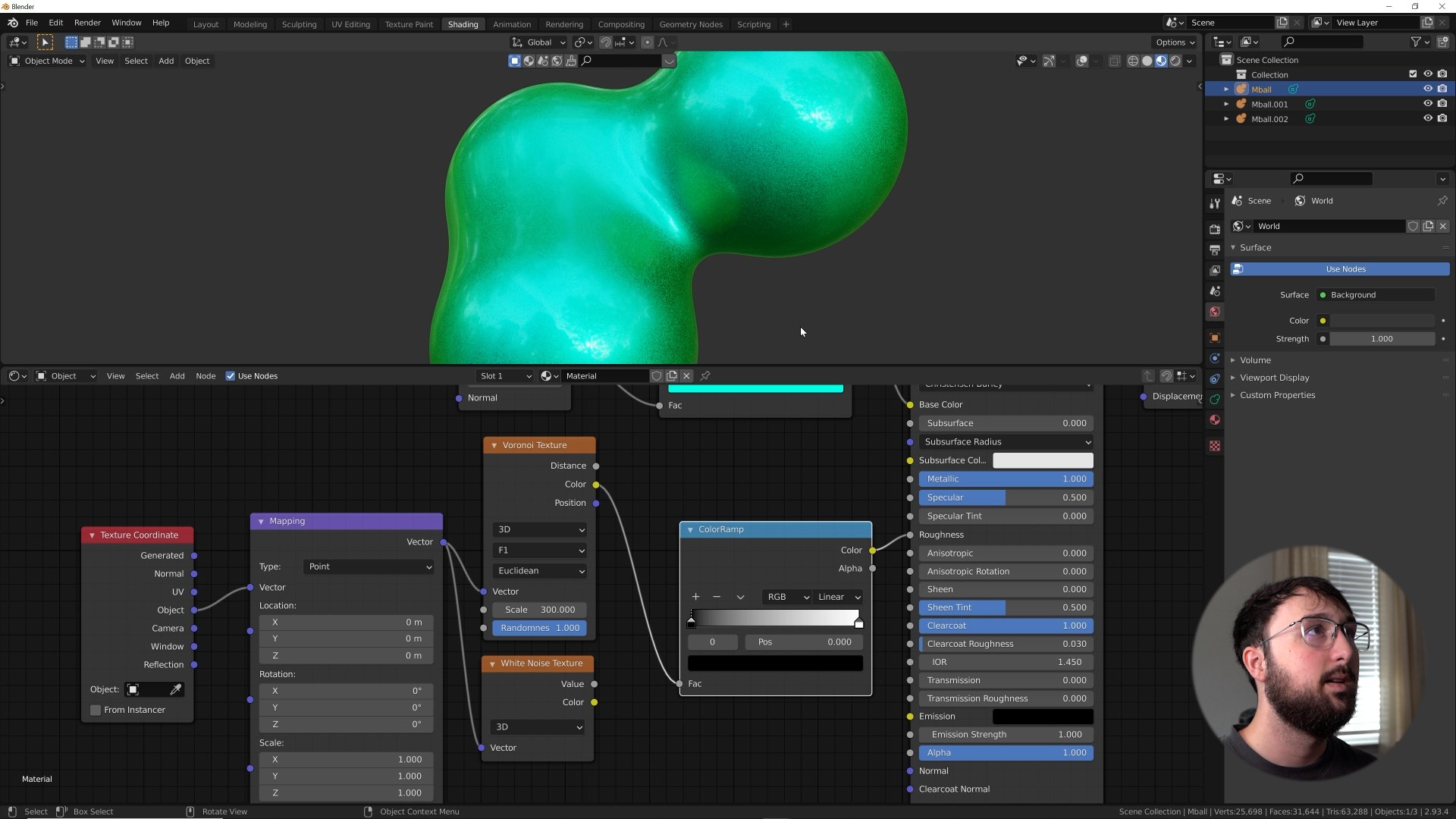The height and width of the screenshot is (819, 1456).
Task: Pin the material in node editor header
Action: point(705,375)
